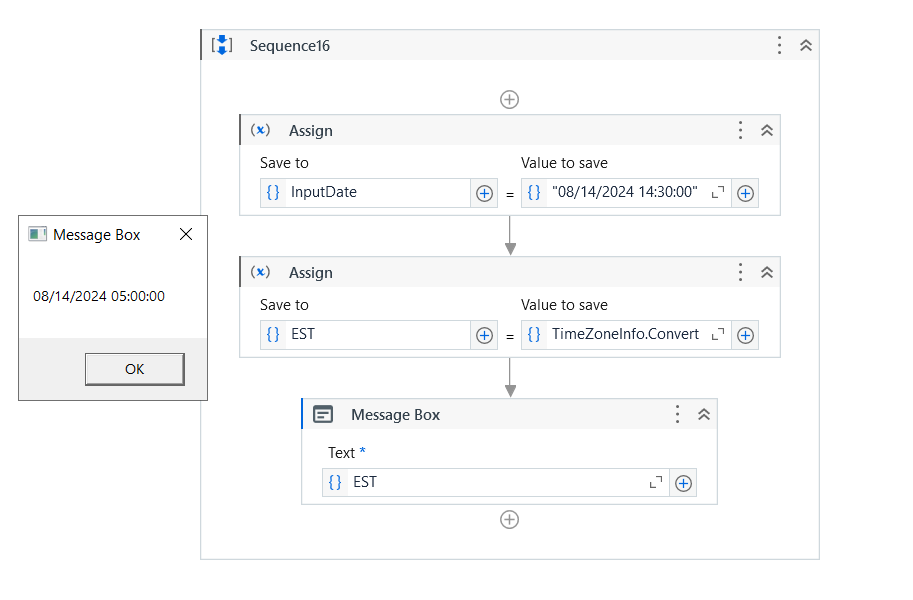Image resolution: width=913 pixels, height=600 pixels.
Task: Open options menu of Message Box activity
Action: click(x=677, y=414)
